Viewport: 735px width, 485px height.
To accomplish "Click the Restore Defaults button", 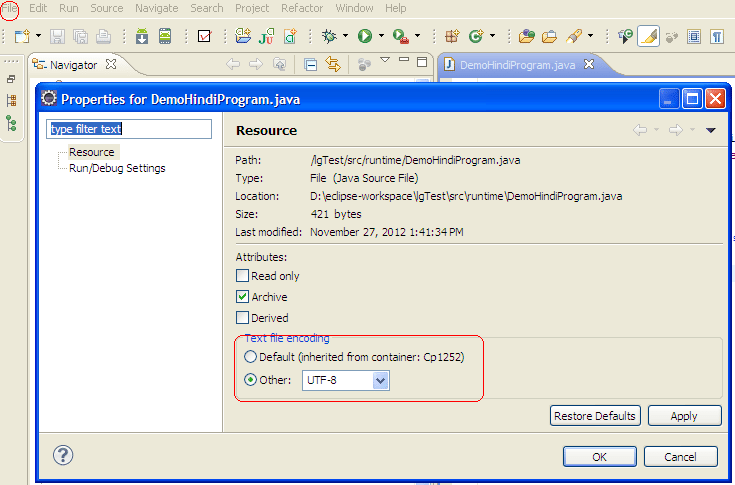I will tap(595, 416).
